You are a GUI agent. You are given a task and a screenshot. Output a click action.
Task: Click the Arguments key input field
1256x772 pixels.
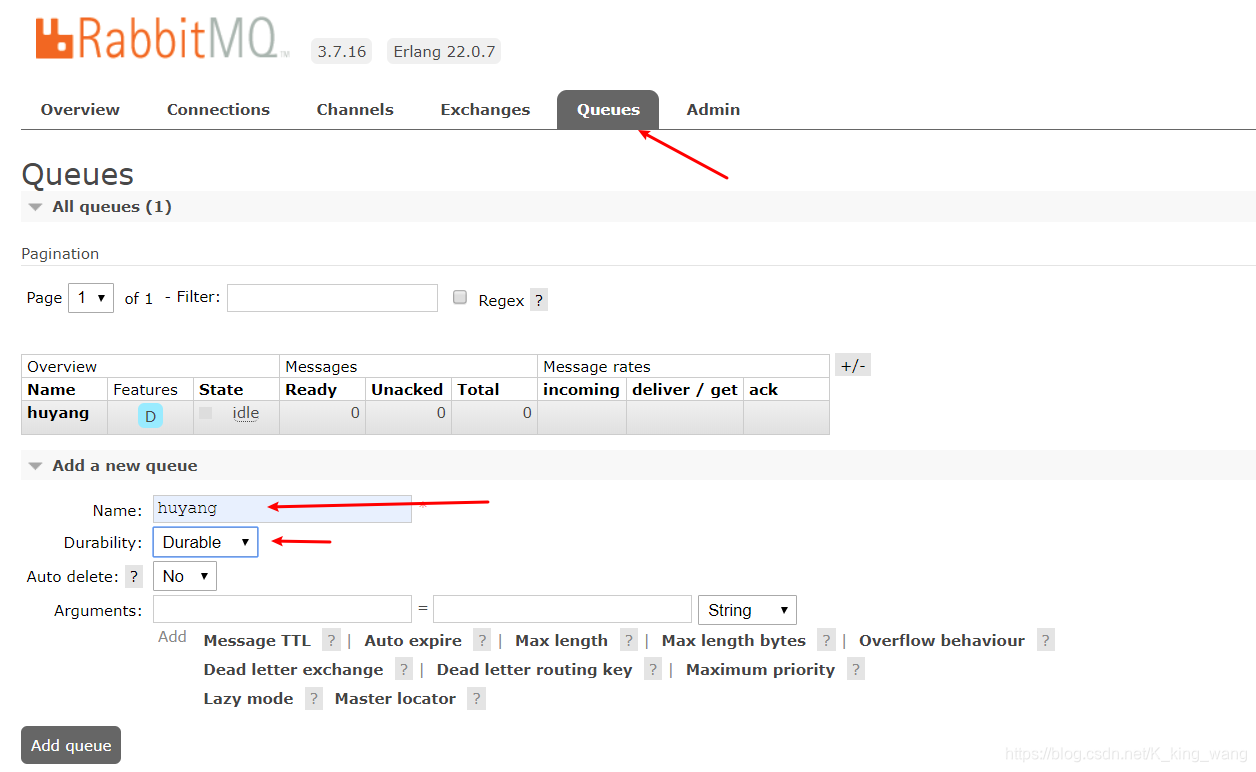coord(282,609)
